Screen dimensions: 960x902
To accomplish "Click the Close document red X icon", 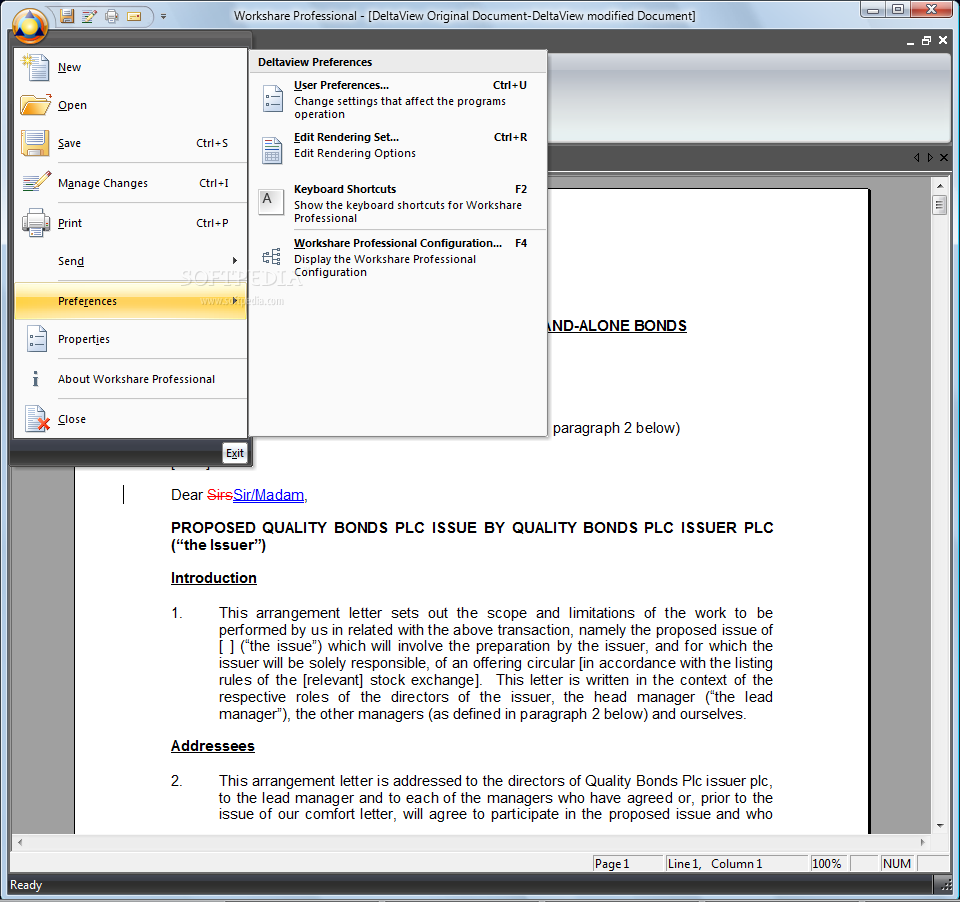I will pyautogui.click(x=37, y=419).
